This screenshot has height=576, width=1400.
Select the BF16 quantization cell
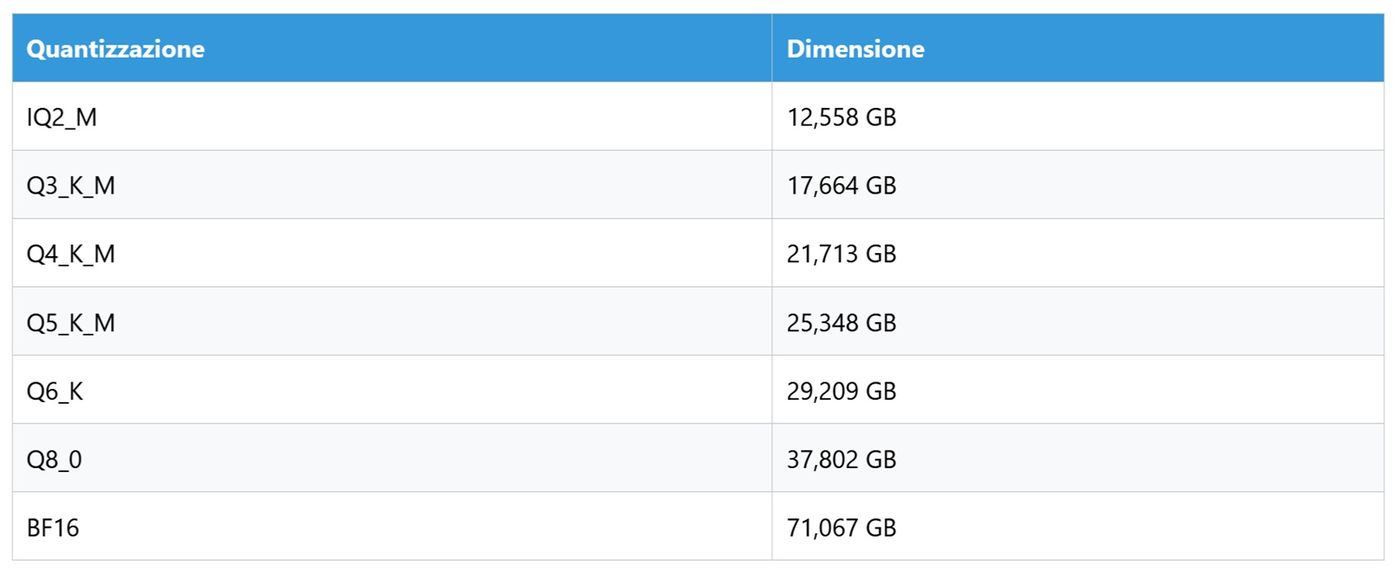click(392, 526)
